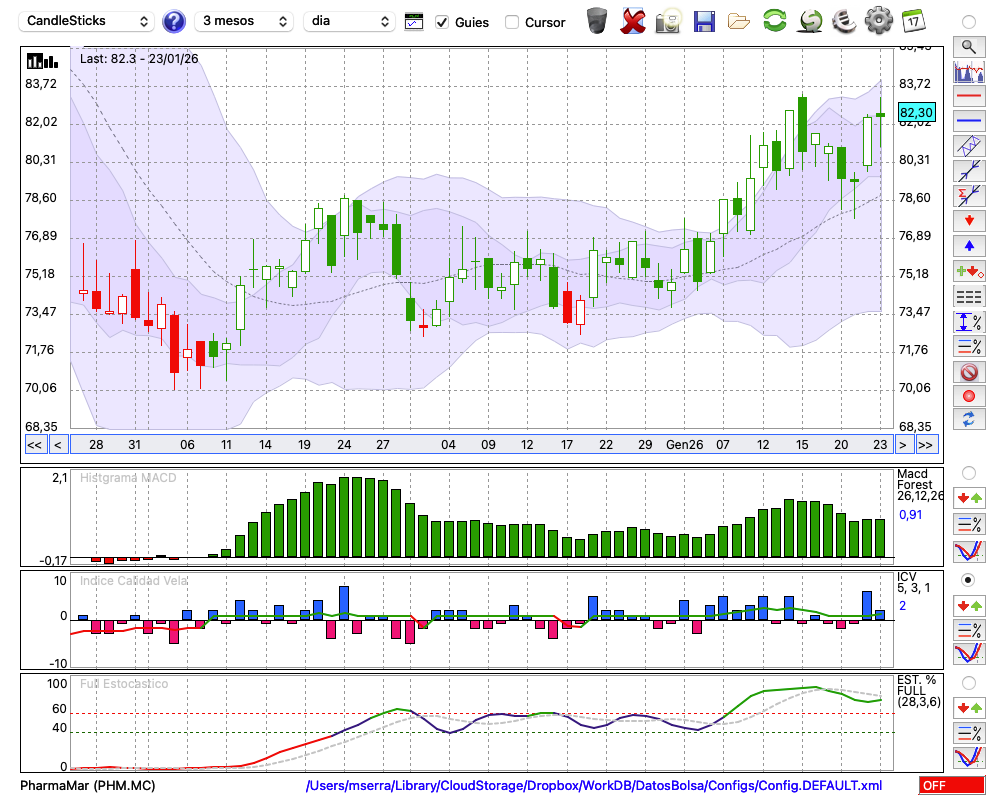Image resolution: width=1000 pixels, height=800 pixels.
Task: Select the radio button beside Macd Forest panel
Action: tap(968, 472)
